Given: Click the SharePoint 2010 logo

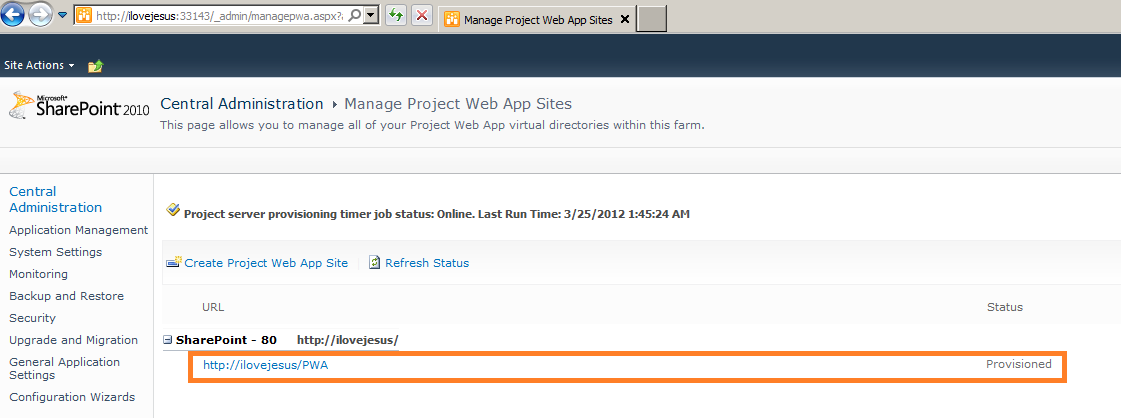Looking at the screenshot, I should click(78, 107).
